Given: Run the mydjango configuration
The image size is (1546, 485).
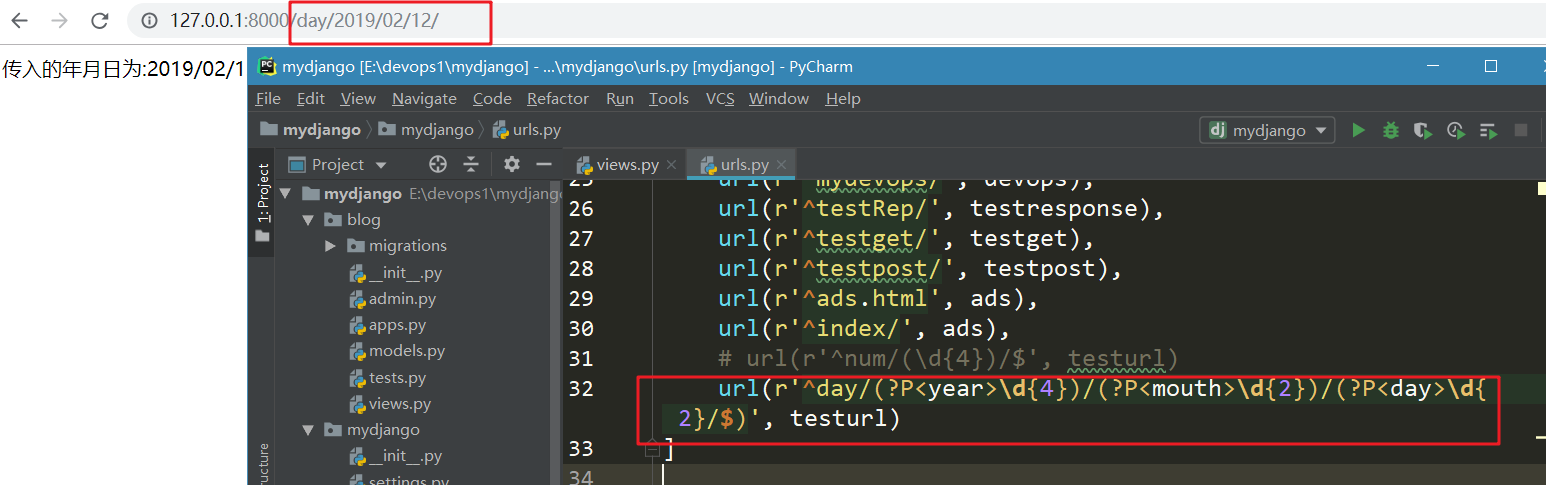Looking at the screenshot, I should [x=1358, y=130].
